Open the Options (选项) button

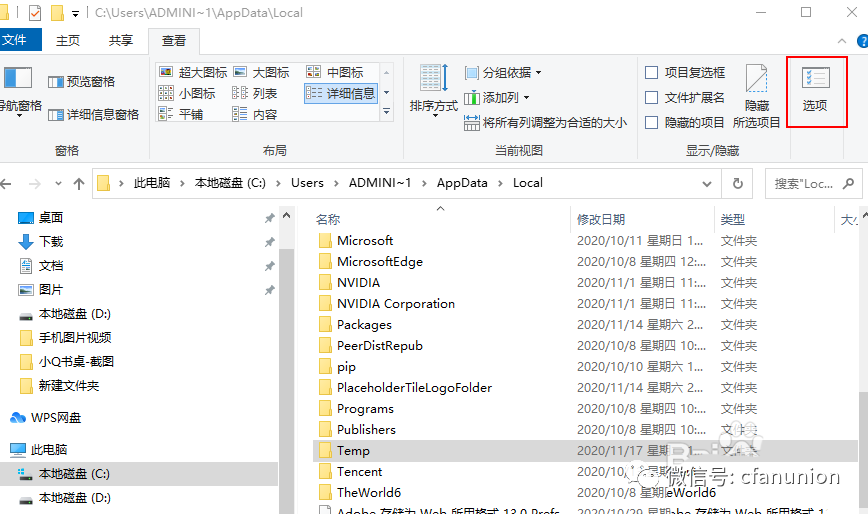pos(816,91)
